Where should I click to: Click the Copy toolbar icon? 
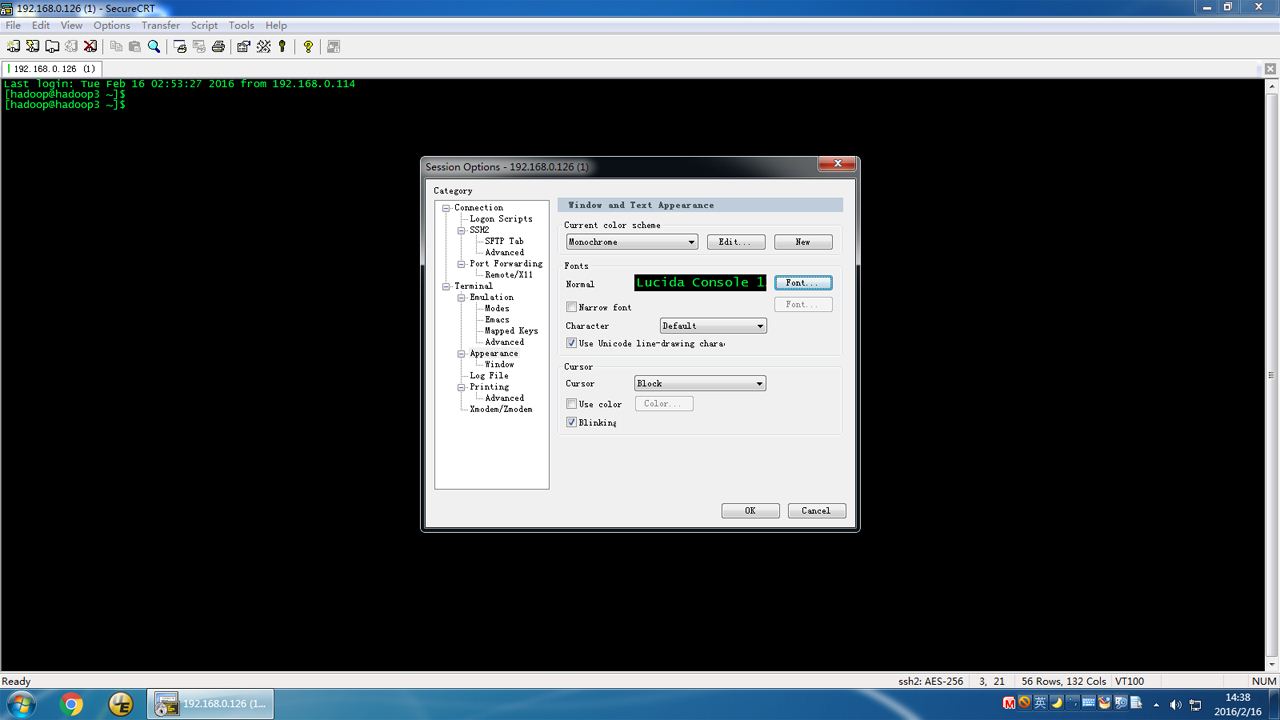click(x=116, y=46)
